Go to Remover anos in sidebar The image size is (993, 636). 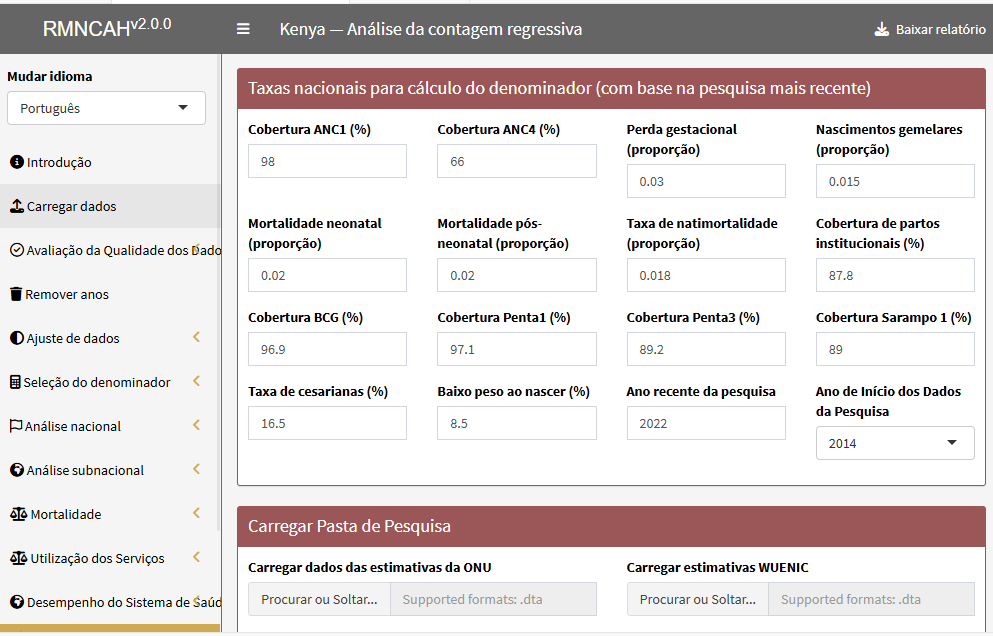pos(110,294)
